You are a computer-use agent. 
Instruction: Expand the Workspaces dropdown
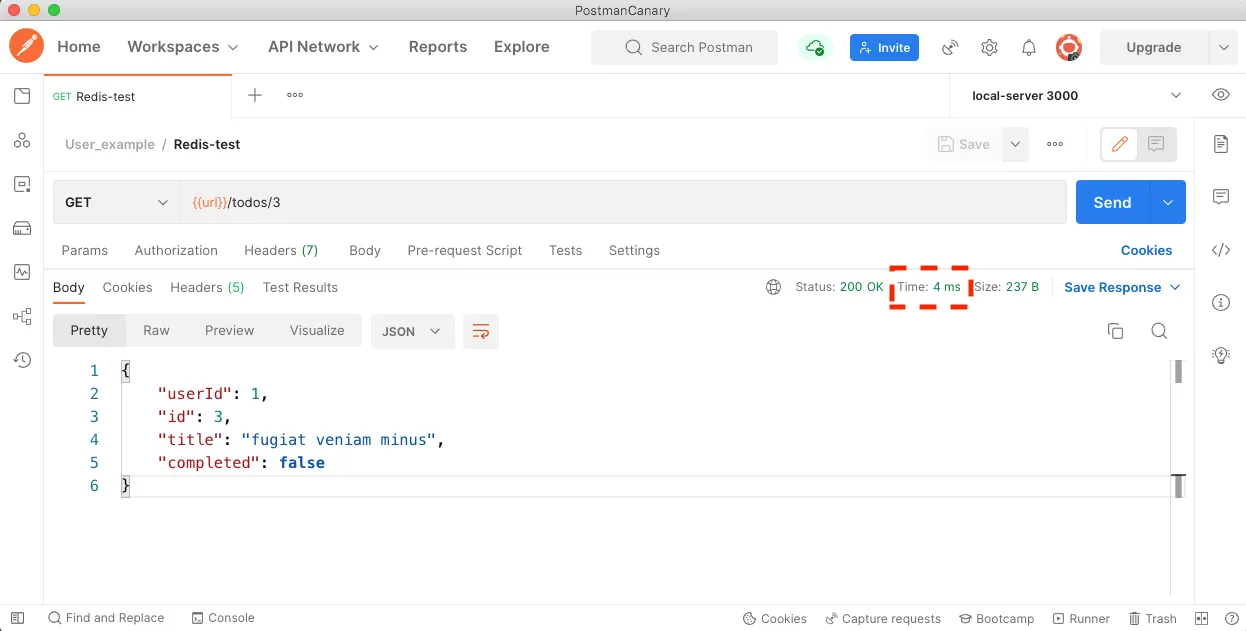click(183, 47)
